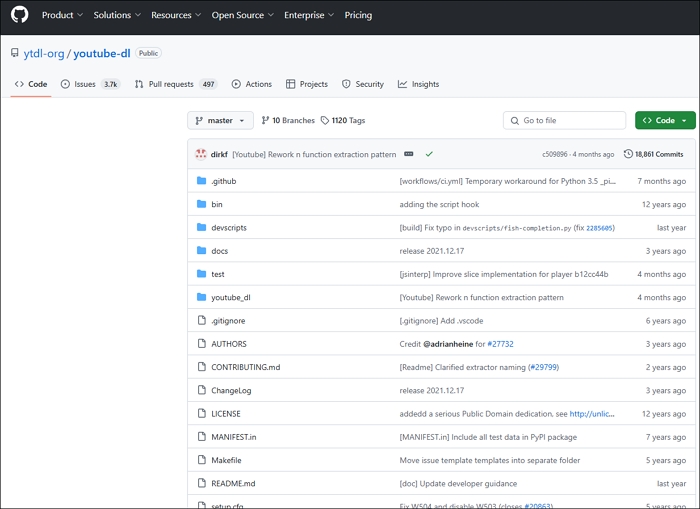The width and height of the screenshot is (700, 509).
Task: Click the Pricing link
Action: pyautogui.click(x=358, y=15)
